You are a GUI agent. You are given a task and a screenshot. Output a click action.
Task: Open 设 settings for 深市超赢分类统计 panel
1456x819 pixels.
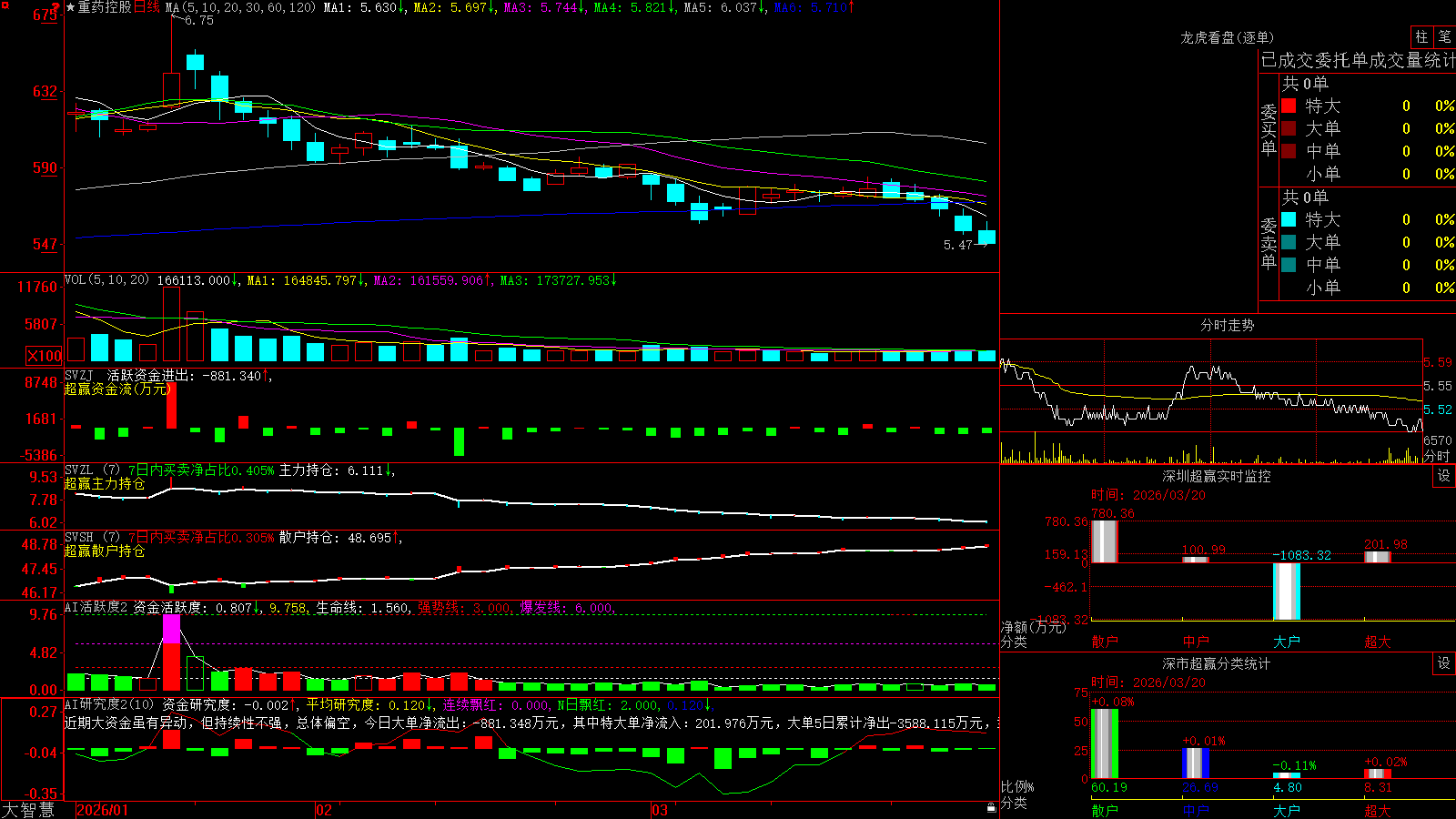click(1444, 663)
